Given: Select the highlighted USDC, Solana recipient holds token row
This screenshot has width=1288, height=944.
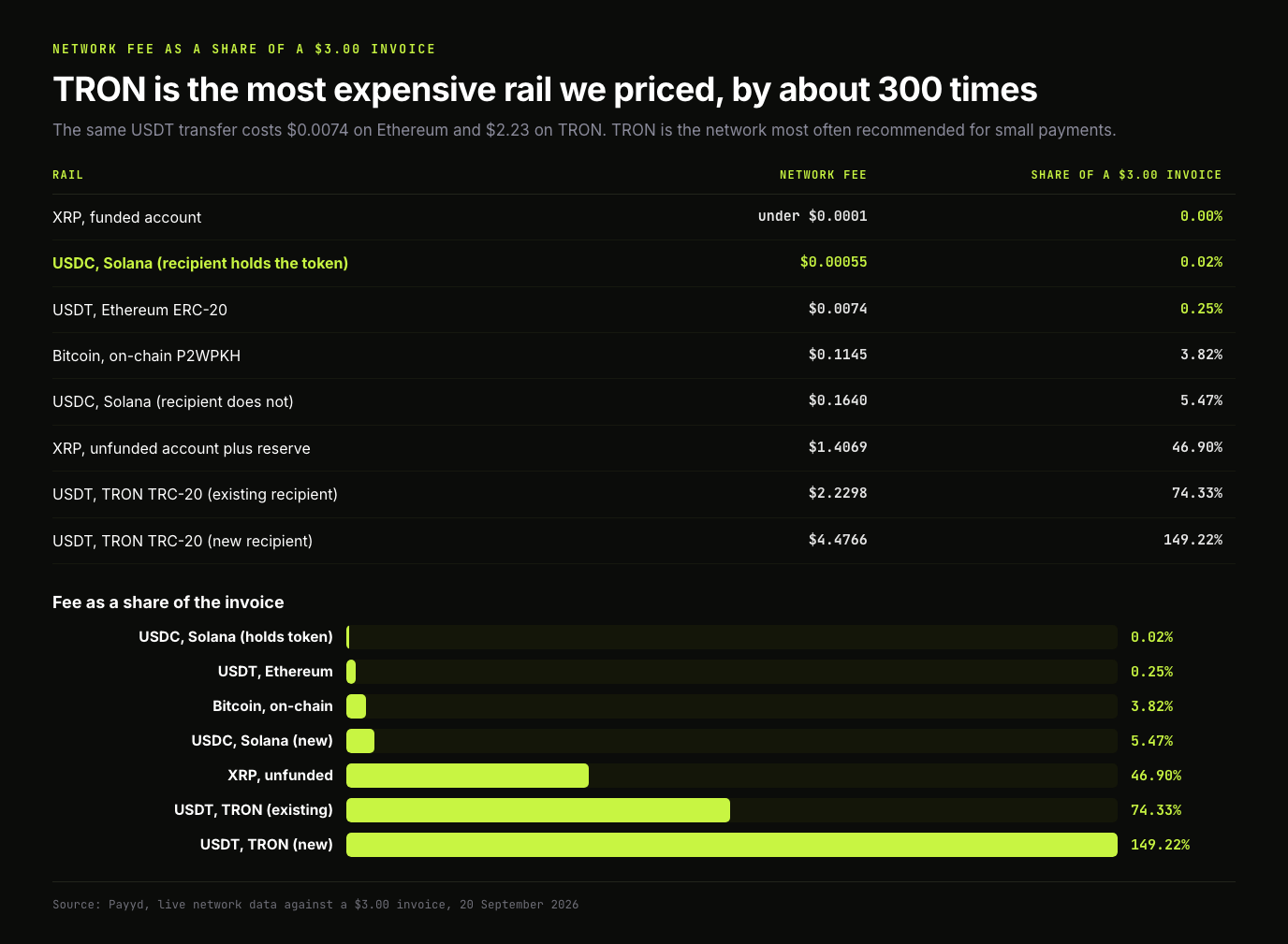Looking at the screenshot, I should click(x=644, y=263).
